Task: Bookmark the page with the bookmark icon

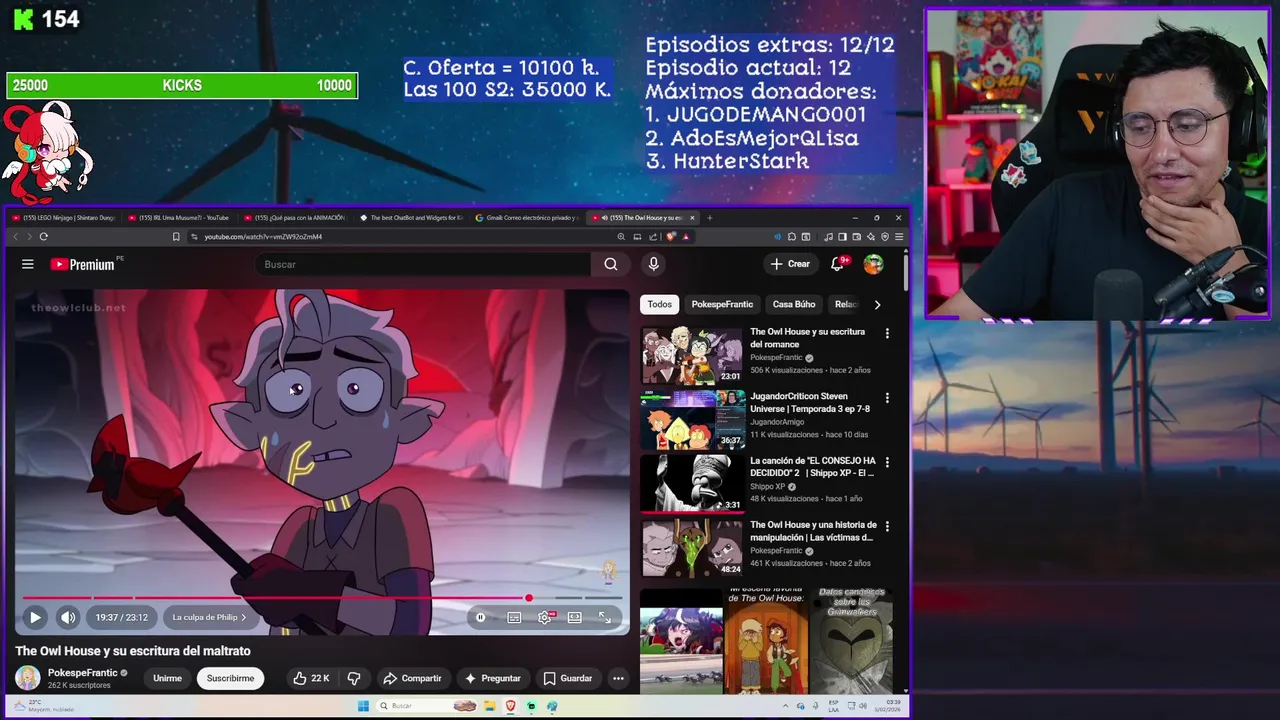Action: click(176, 237)
